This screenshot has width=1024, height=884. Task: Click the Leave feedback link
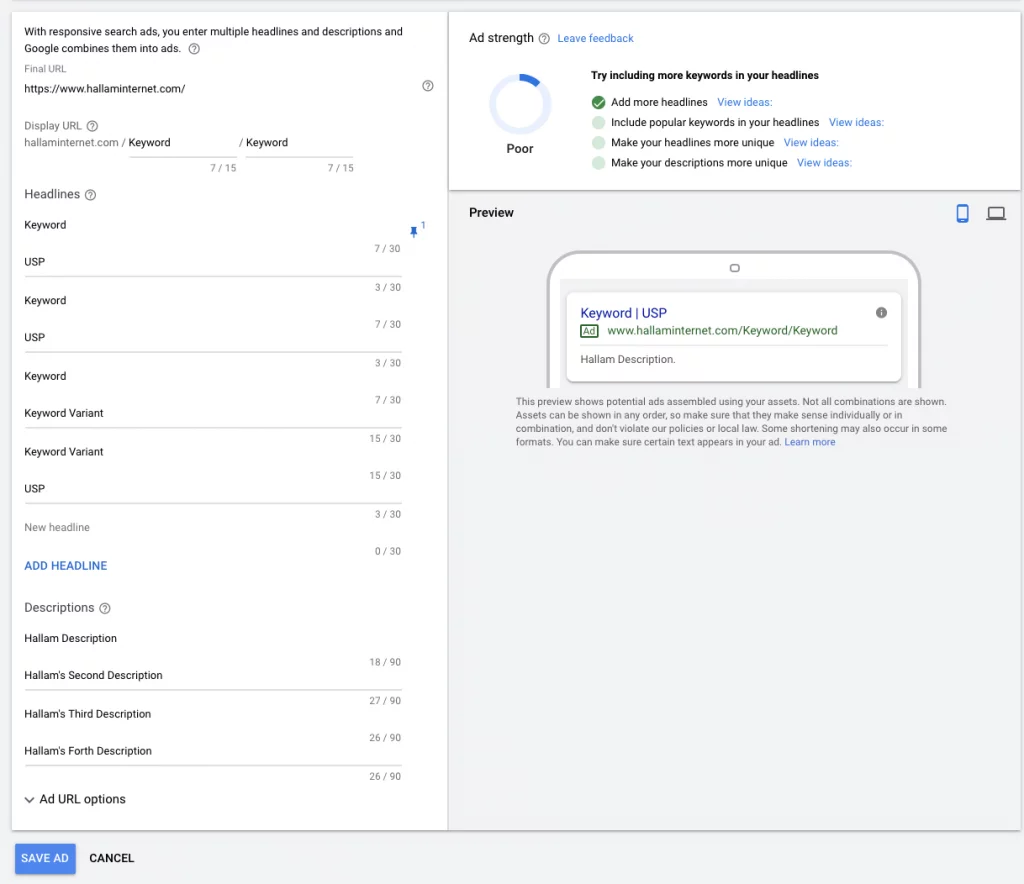click(595, 39)
